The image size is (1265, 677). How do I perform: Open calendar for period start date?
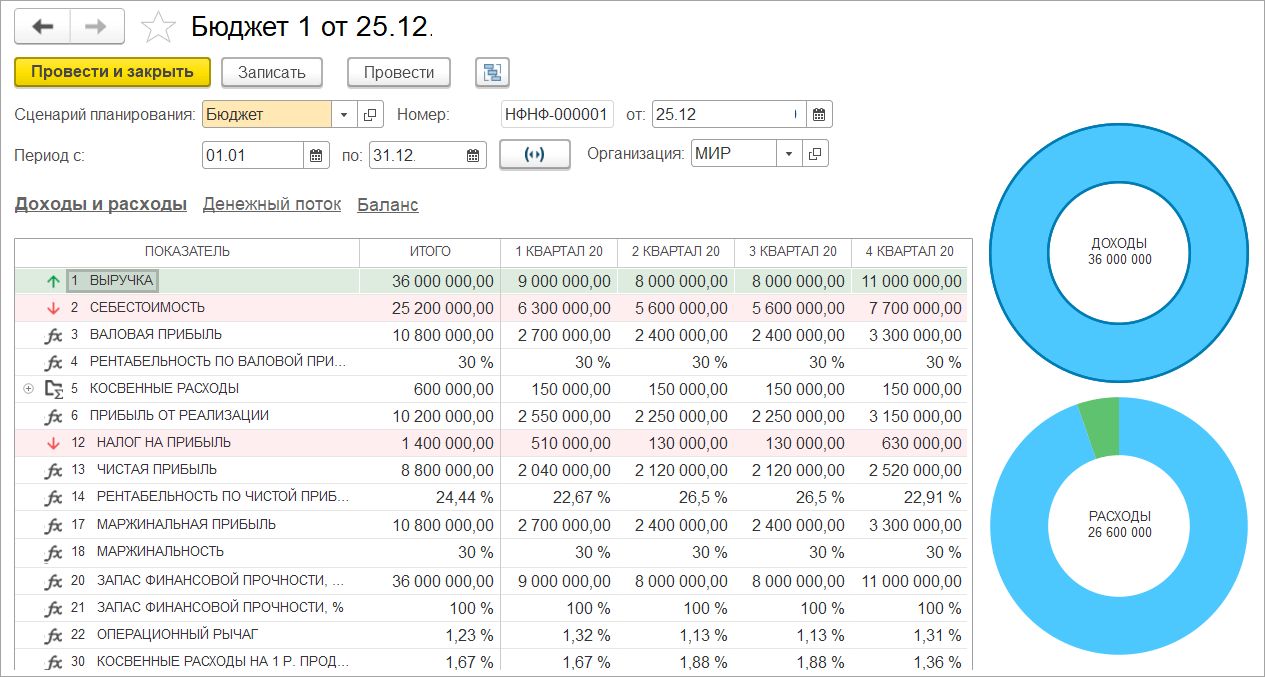(x=316, y=155)
